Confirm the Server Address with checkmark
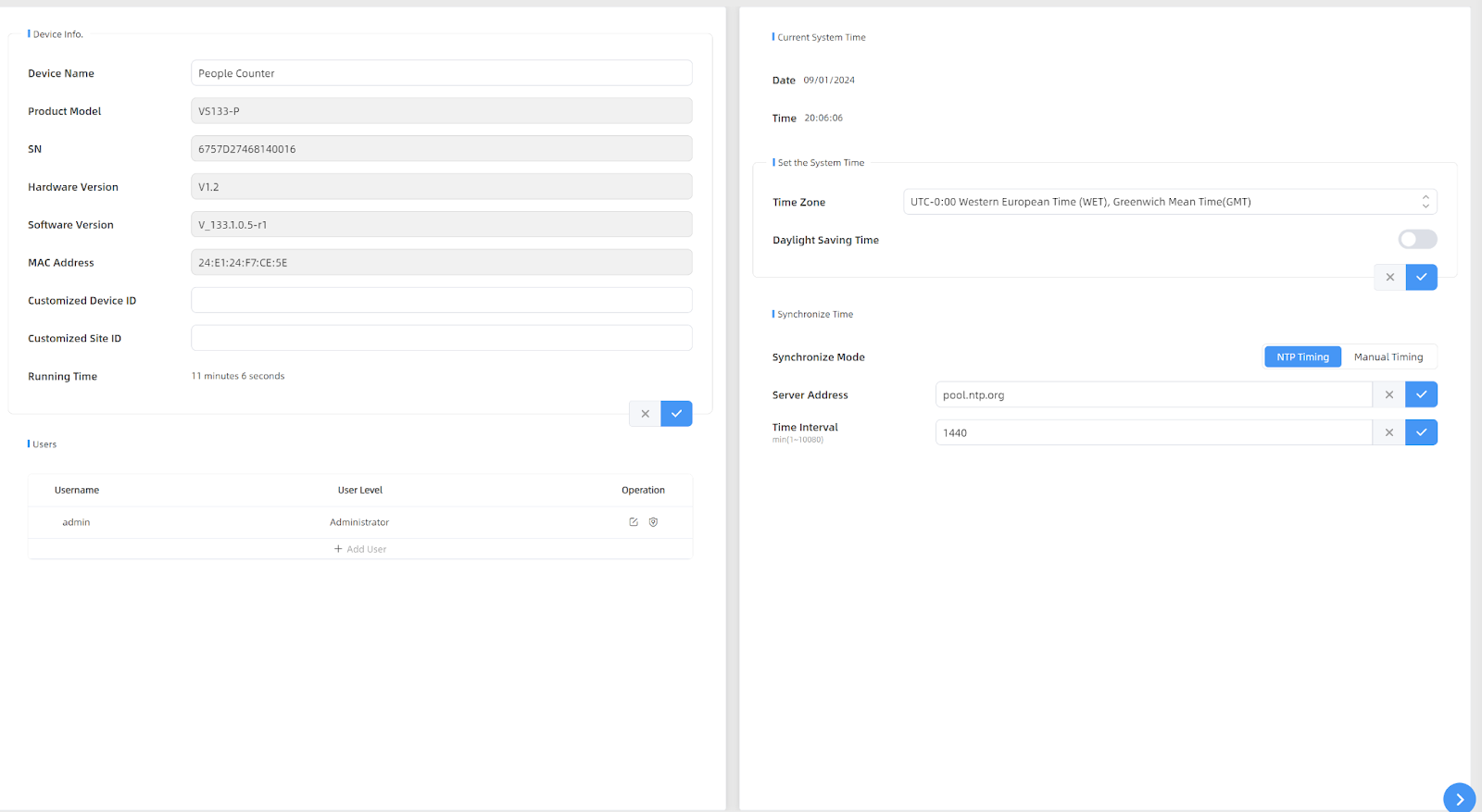Image resolution: width=1482 pixels, height=812 pixels. 1421,394
